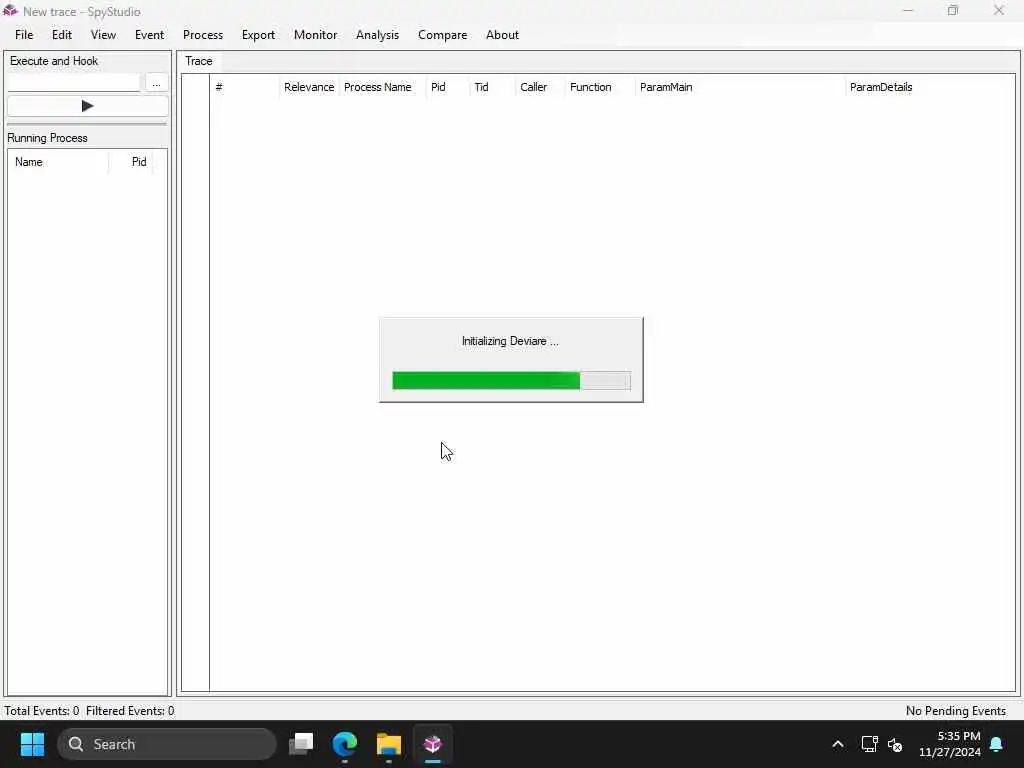The height and width of the screenshot is (768, 1024).
Task: Close the SpyStudio window
Action: (999, 10)
